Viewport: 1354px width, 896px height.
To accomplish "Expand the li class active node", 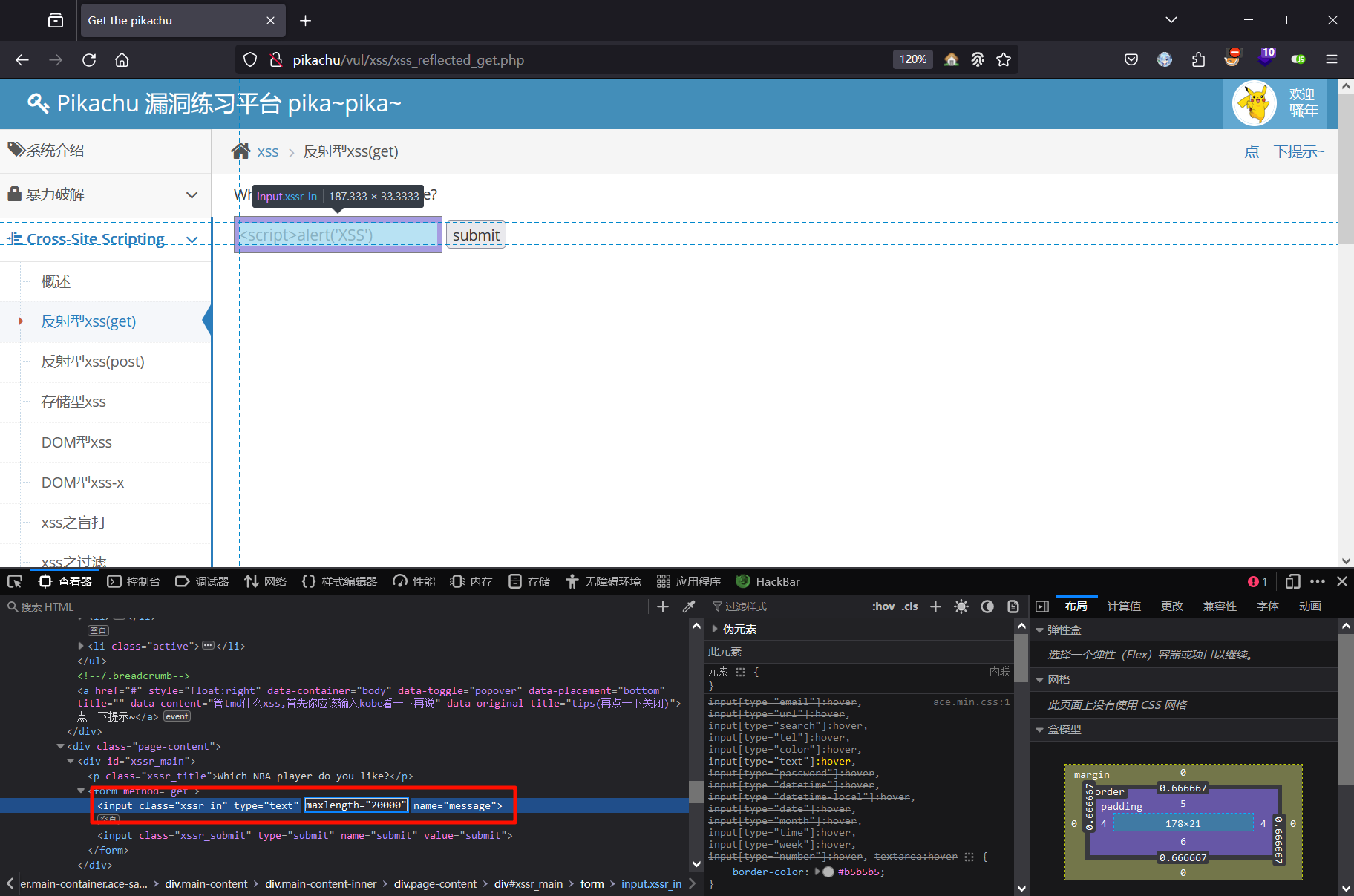I will [x=81, y=646].
